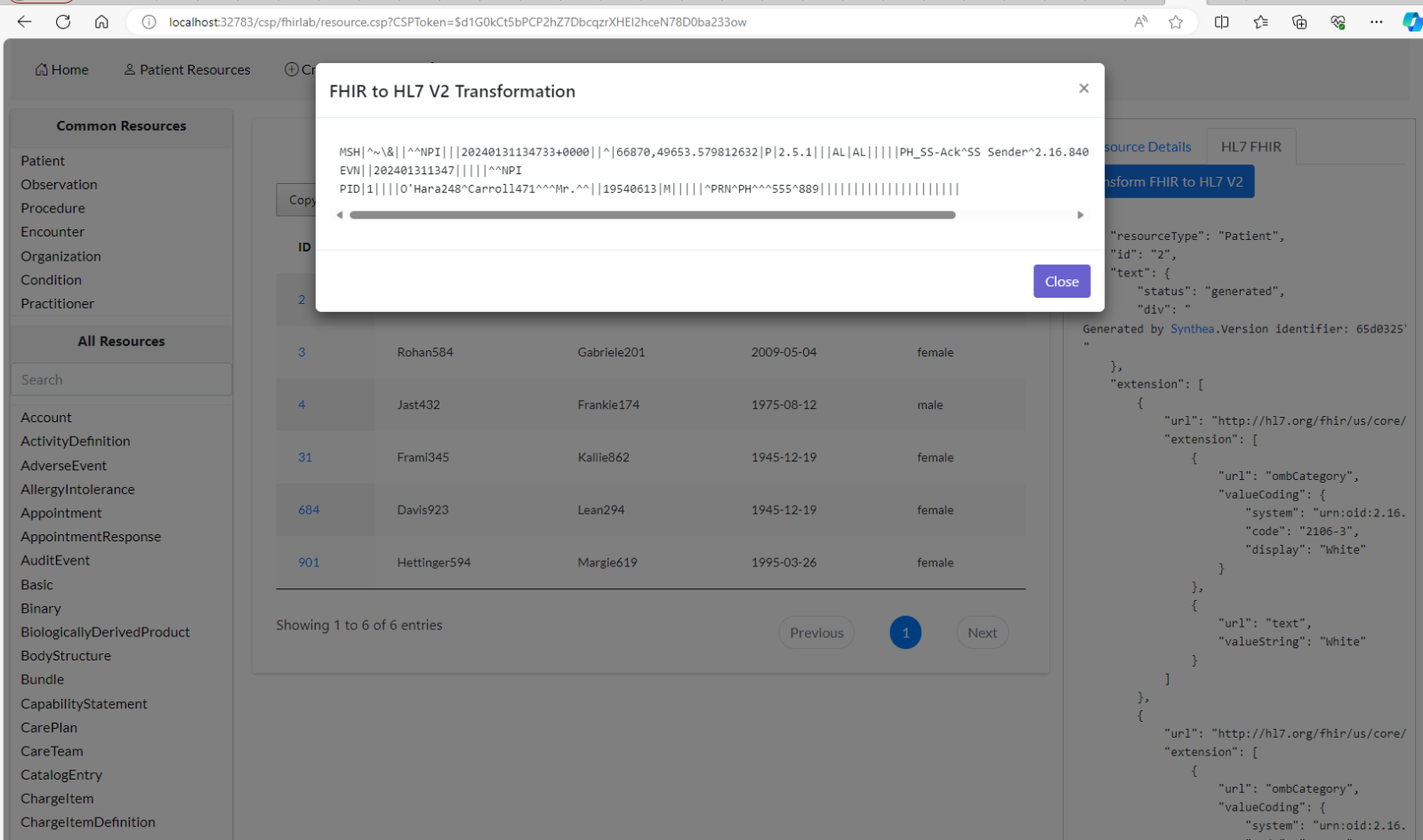The height and width of the screenshot is (840, 1423).
Task: Click the browser home icon
Action: pos(101,22)
